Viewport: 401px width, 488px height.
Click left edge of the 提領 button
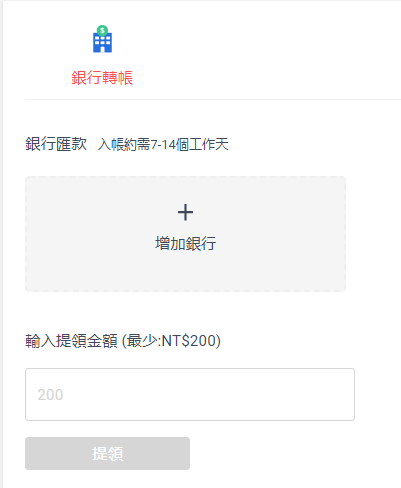[37, 453]
